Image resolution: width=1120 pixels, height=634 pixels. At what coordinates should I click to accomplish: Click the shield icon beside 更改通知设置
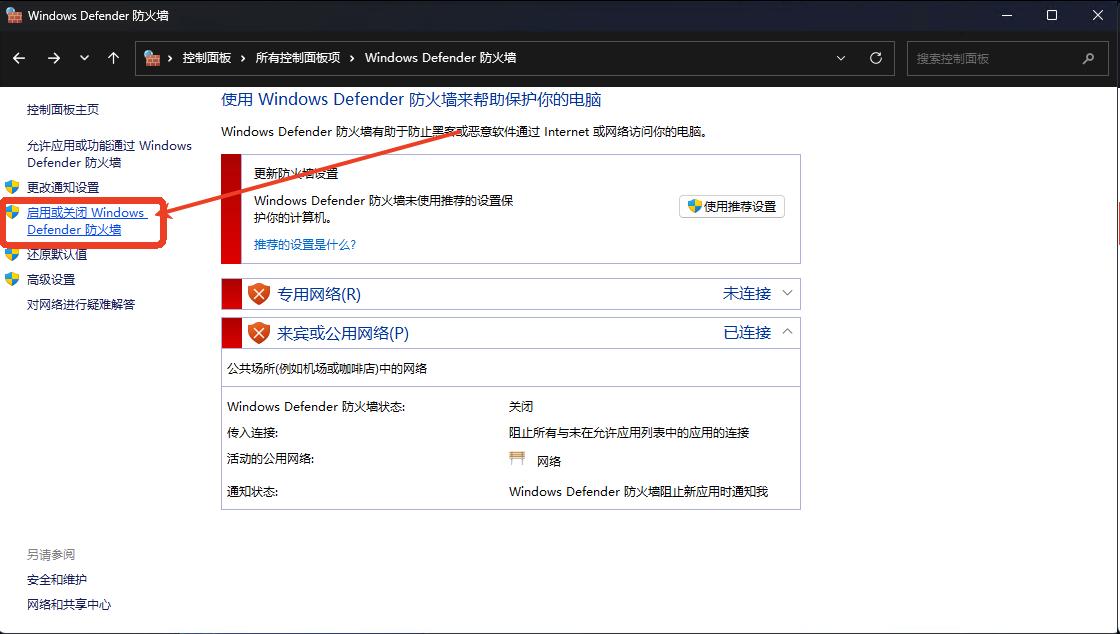click(x=12, y=187)
